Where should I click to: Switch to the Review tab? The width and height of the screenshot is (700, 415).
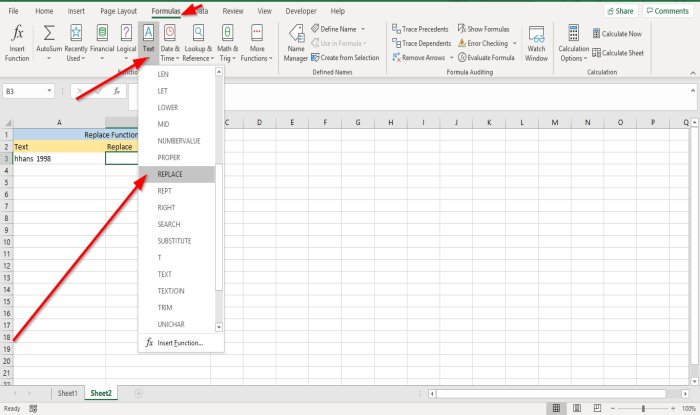tap(233, 11)
